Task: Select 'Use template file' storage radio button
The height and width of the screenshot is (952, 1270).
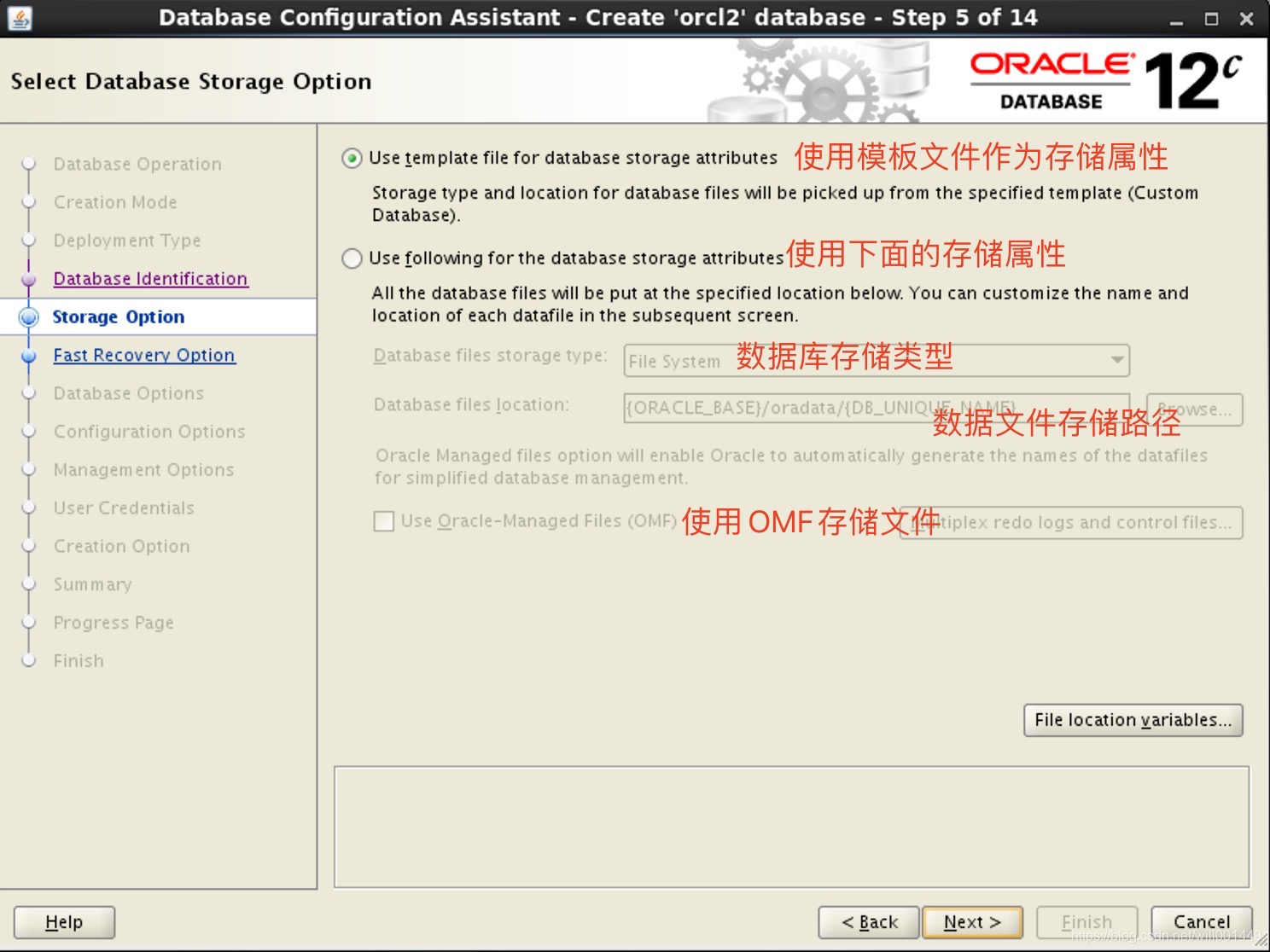Action: (352, 159)
